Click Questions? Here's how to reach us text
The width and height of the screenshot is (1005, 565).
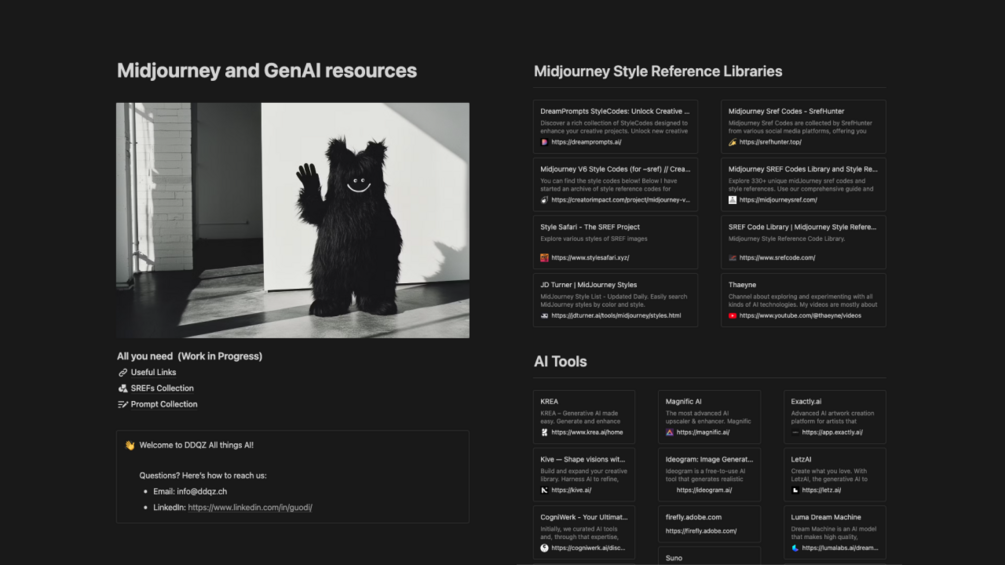point(203,475)
